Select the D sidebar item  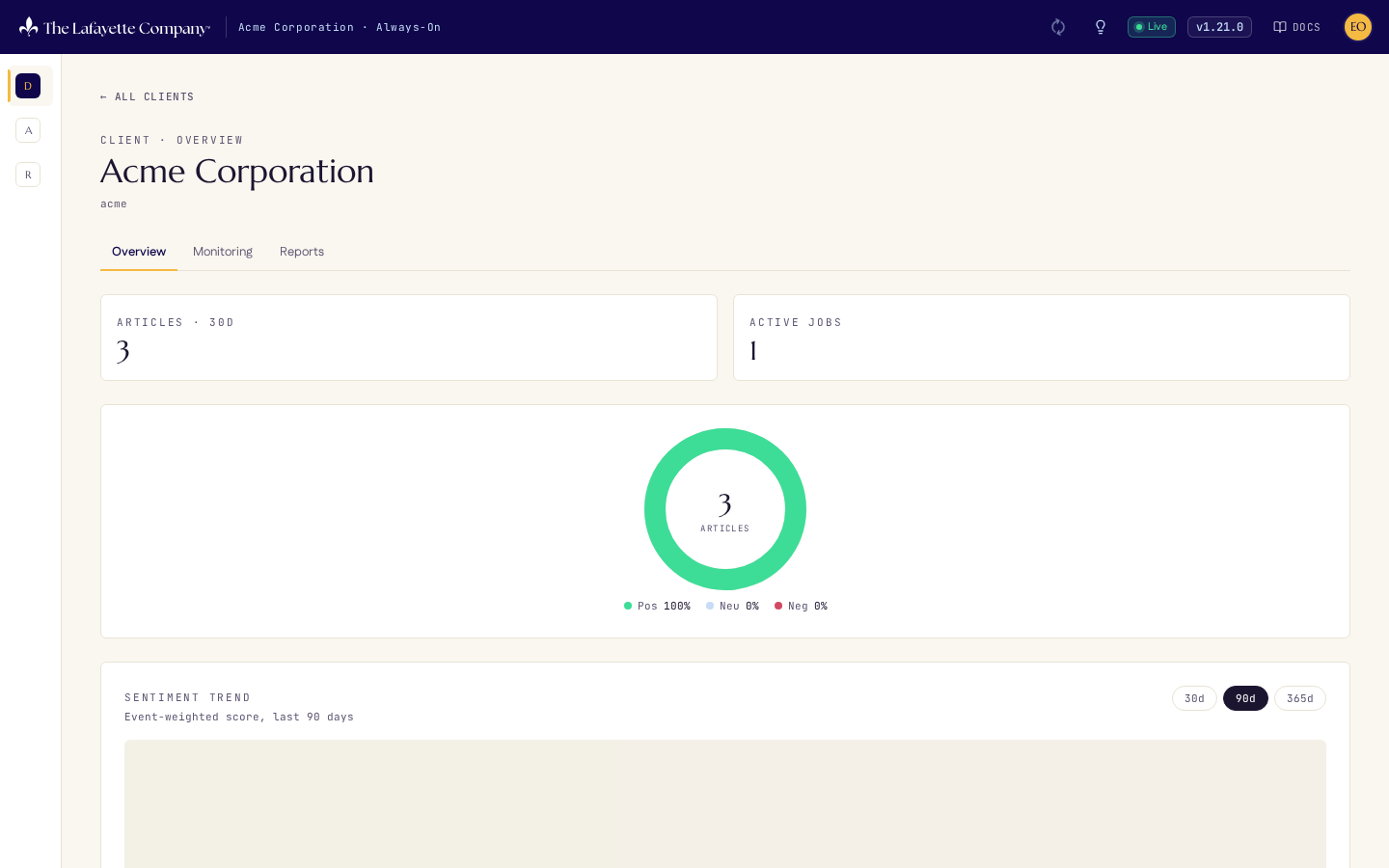28,86
